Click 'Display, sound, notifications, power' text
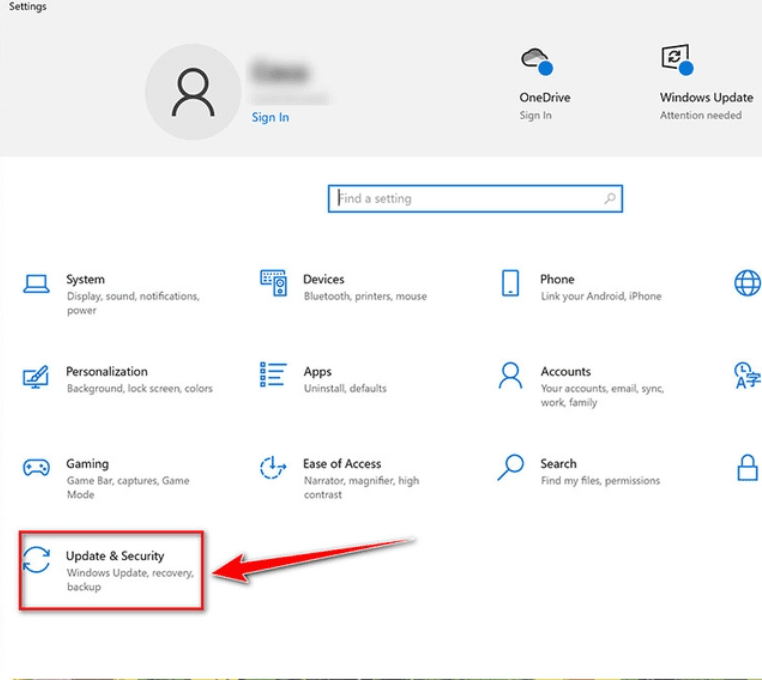 tap(133, 303)
